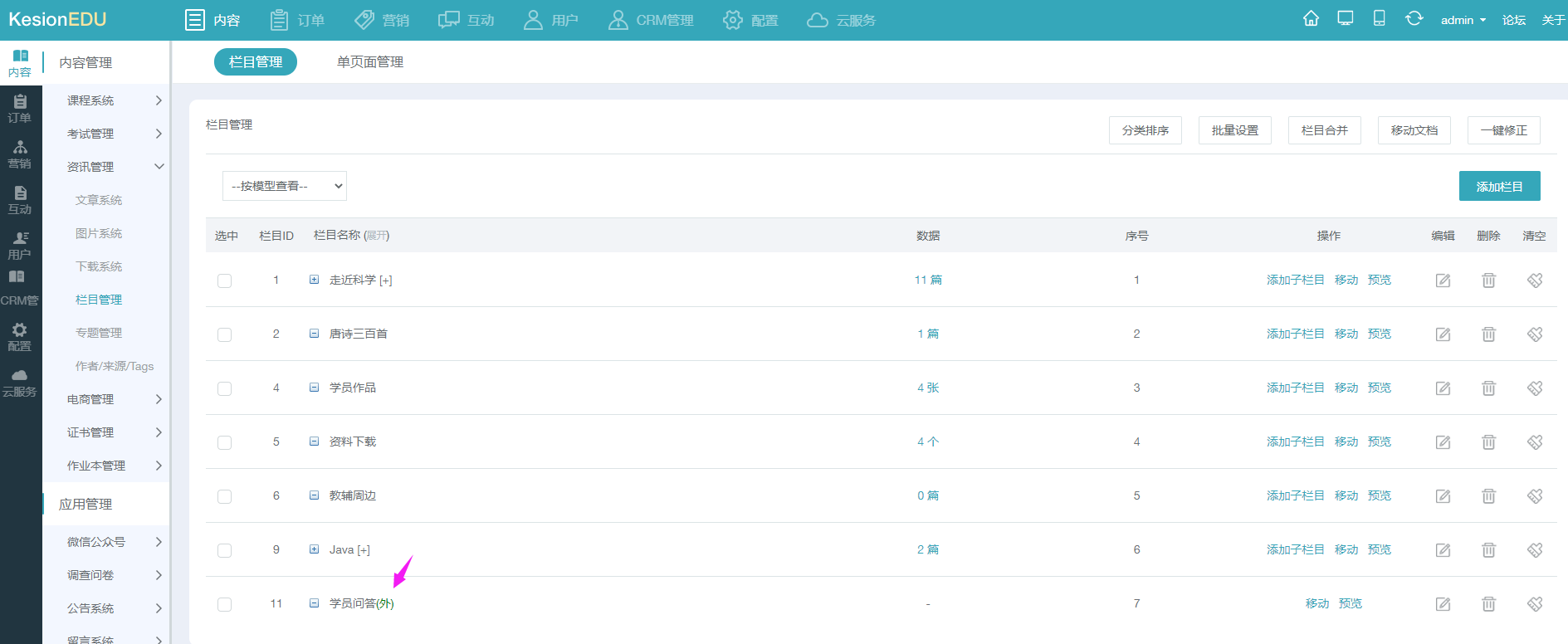
Task: Click the 论坛 link in header
Action: coord(1514,20)
